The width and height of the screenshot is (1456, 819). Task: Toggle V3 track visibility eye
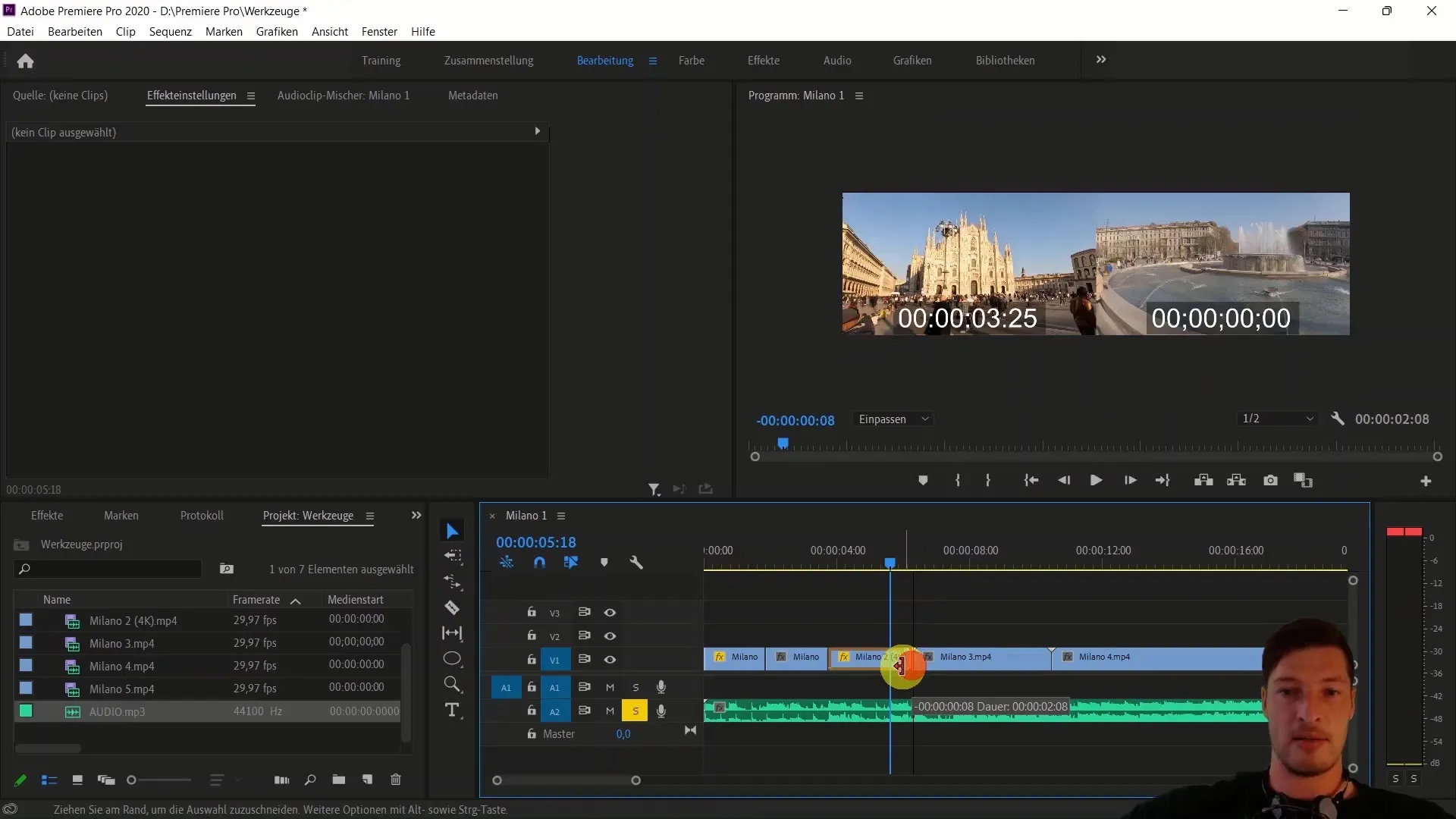click(x=610, y=613)
